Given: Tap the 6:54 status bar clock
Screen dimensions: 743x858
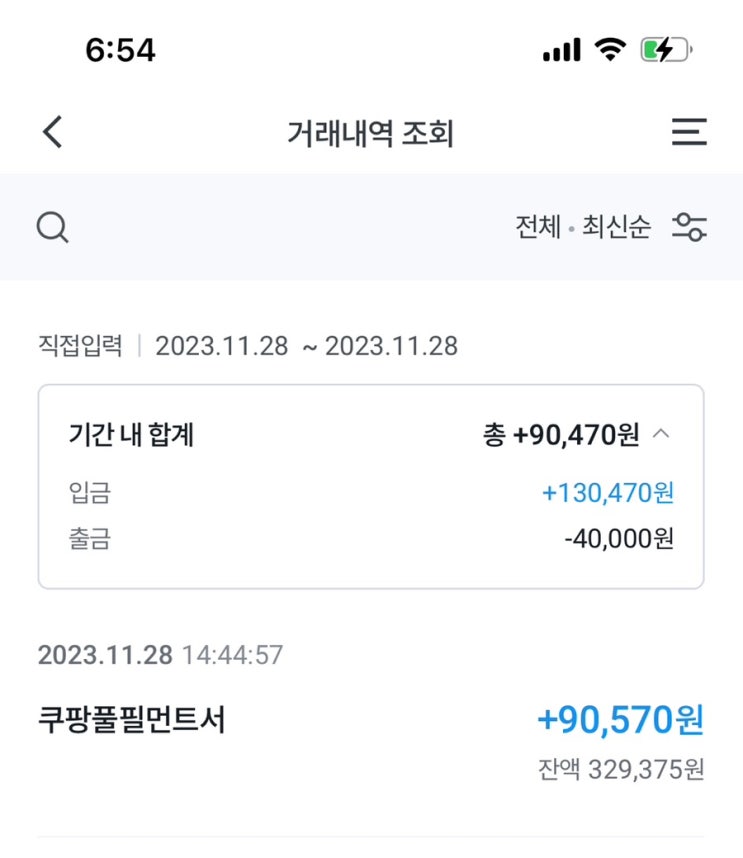Looking at the screenshot, I should (x=121, y=50).
